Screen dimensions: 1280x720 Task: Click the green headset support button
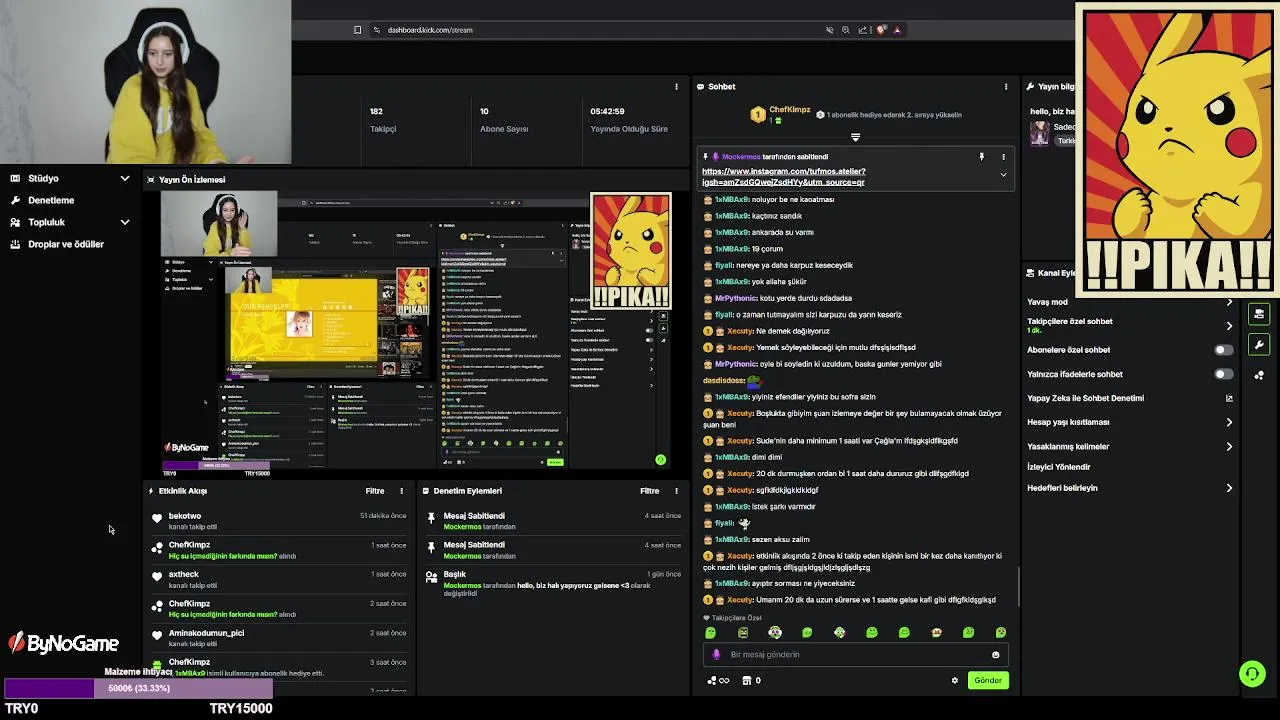pos(1252,674)
